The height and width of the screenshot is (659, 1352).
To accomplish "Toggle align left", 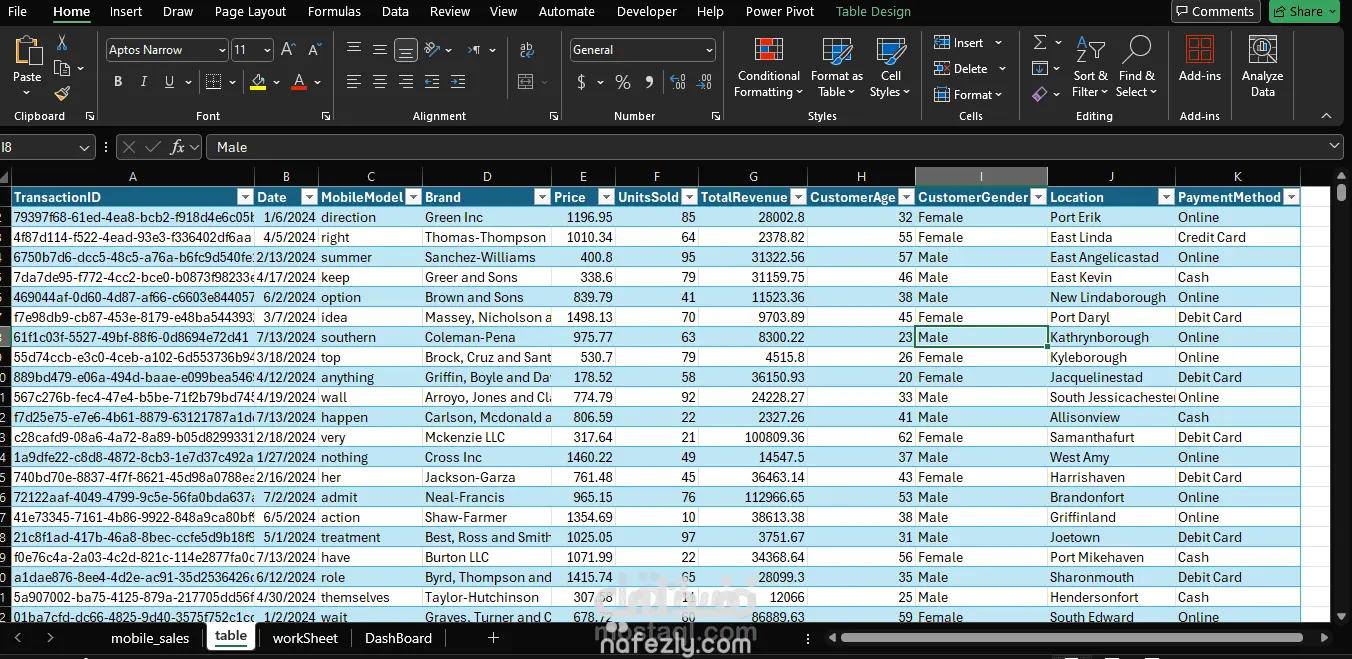I will (x=354, y=82).
